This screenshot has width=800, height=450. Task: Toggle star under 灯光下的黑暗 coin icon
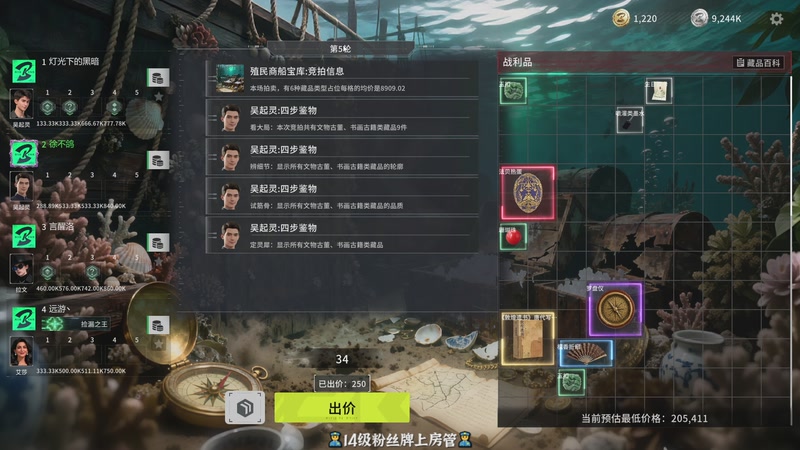point(159,96)
